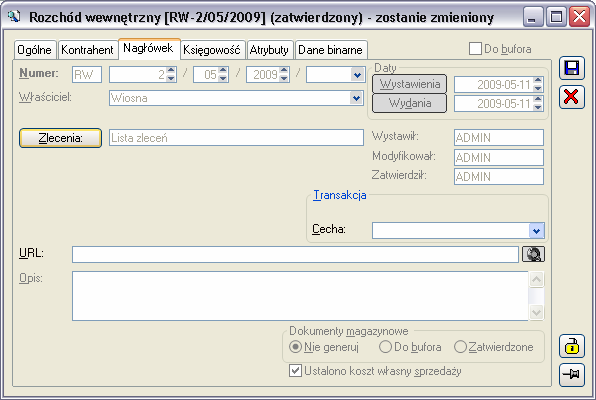Save the document with the floppy disk icon
Screen dimensions: 596x400
coord(572,68)
